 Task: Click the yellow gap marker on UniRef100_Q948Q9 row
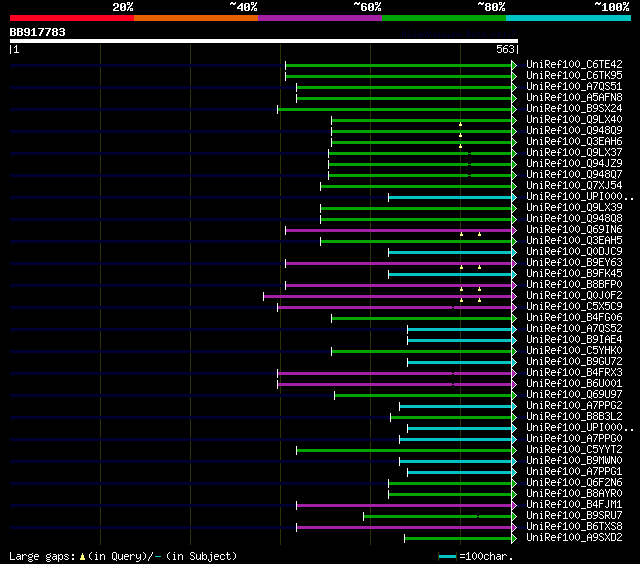pyautogui.click(x=460, y=135)
